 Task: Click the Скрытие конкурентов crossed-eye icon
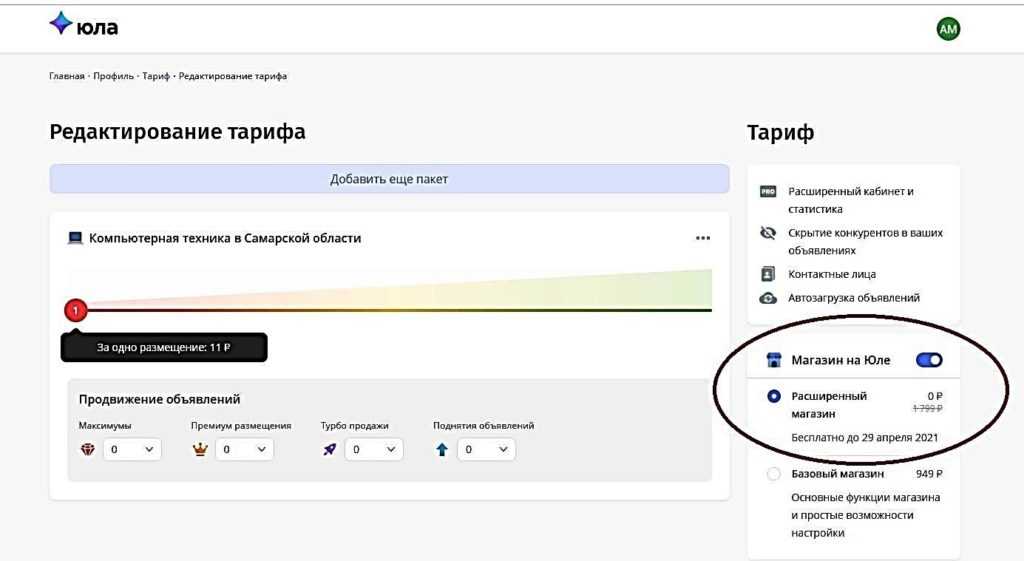[x=768, y=233]
